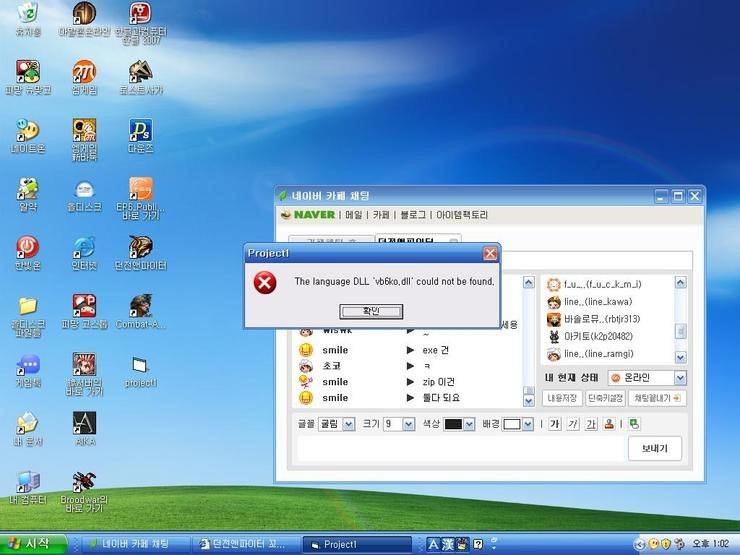The width and height of the screenshot is (740, 555).
Task: Select the 피망 뉴맞고 desktop icon
Action: click(28, 77)
